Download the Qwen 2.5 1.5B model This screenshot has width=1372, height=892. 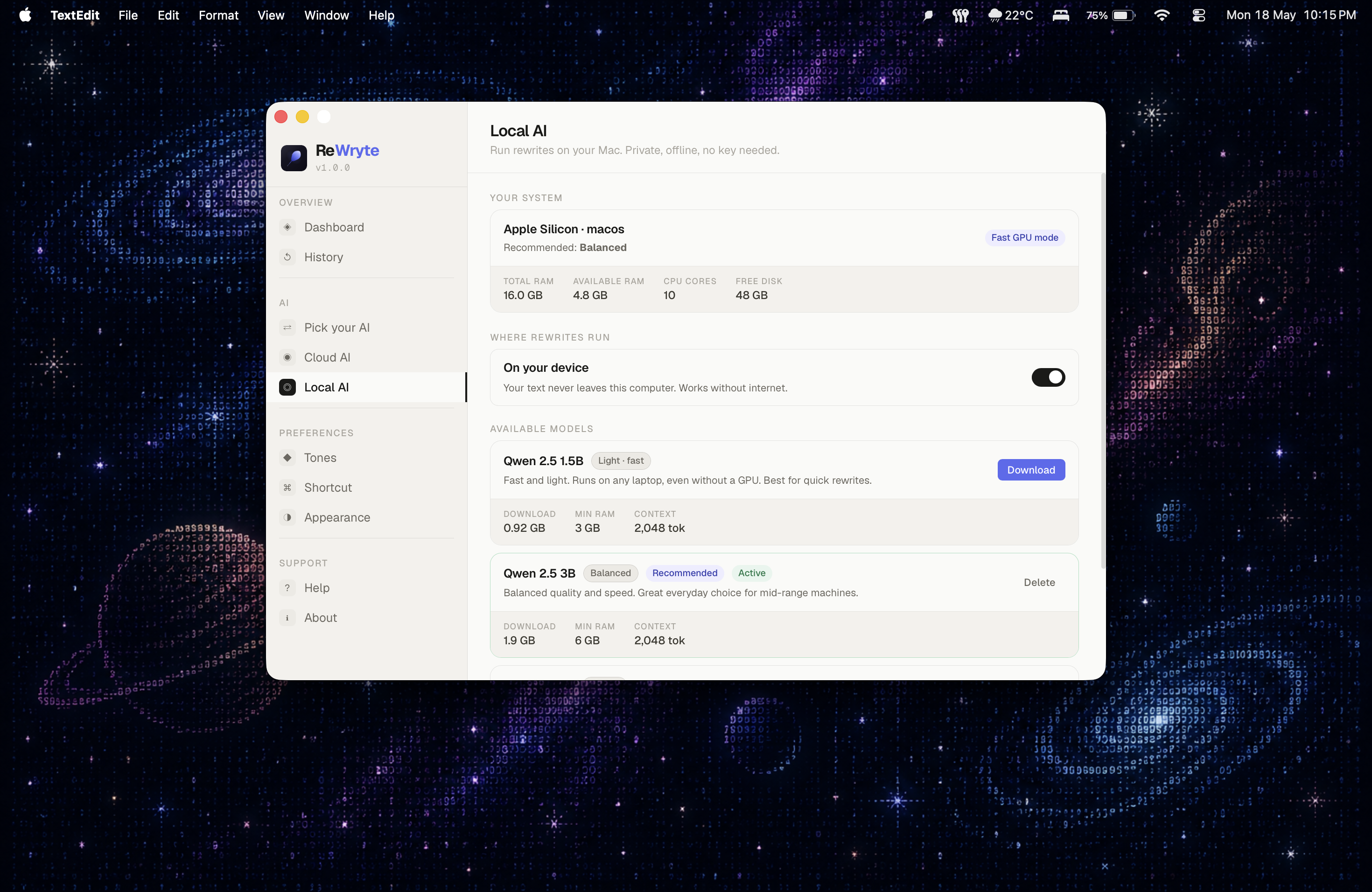[x=1031, y=470]
